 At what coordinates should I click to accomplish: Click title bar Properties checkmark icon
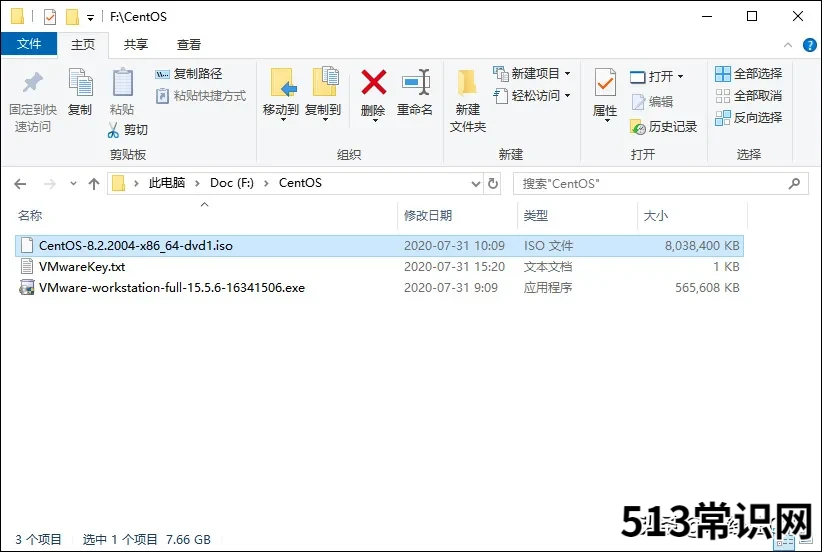tap(50, 17)
